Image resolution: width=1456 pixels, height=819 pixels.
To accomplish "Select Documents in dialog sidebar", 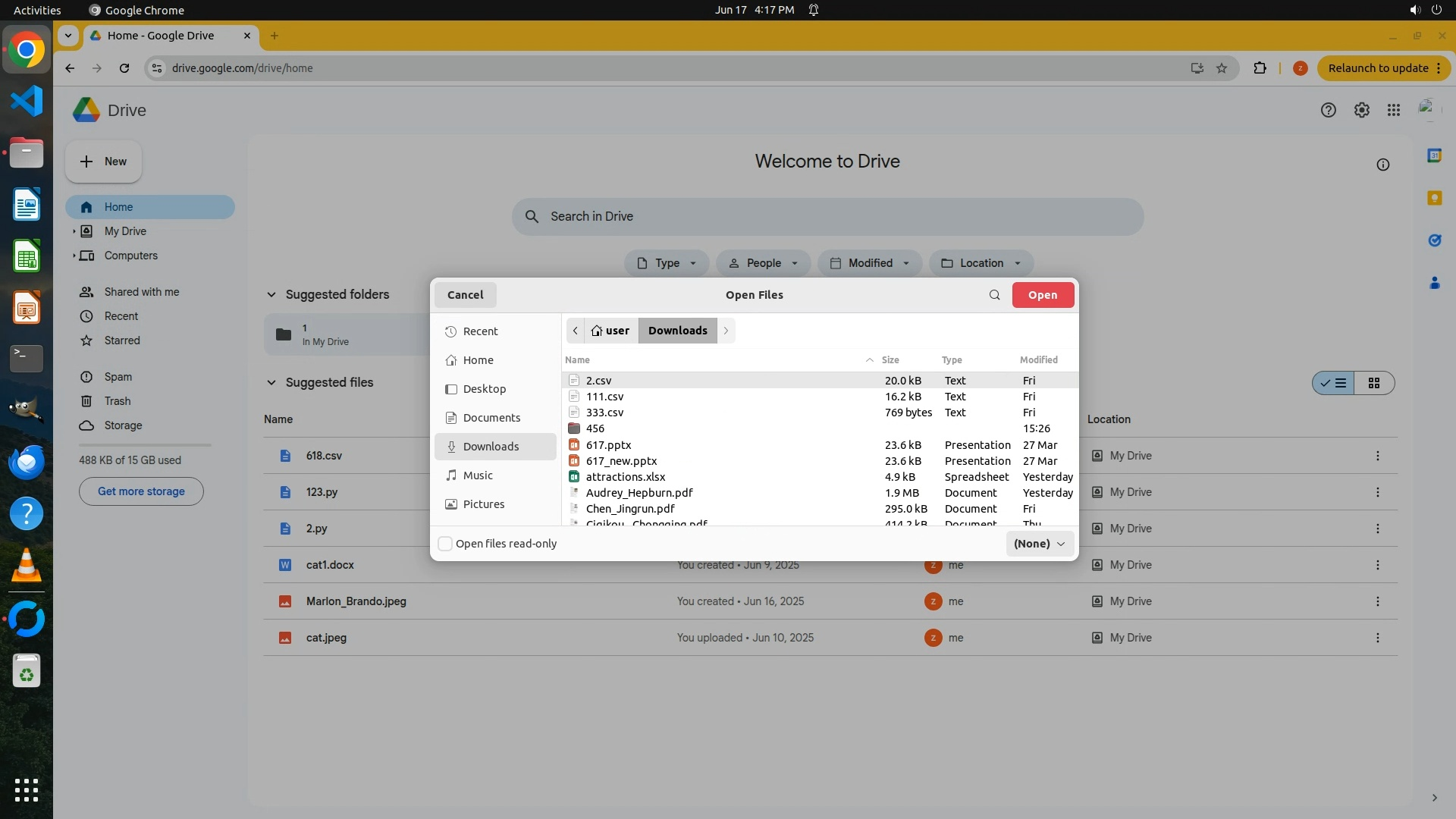I will (491, 418).
